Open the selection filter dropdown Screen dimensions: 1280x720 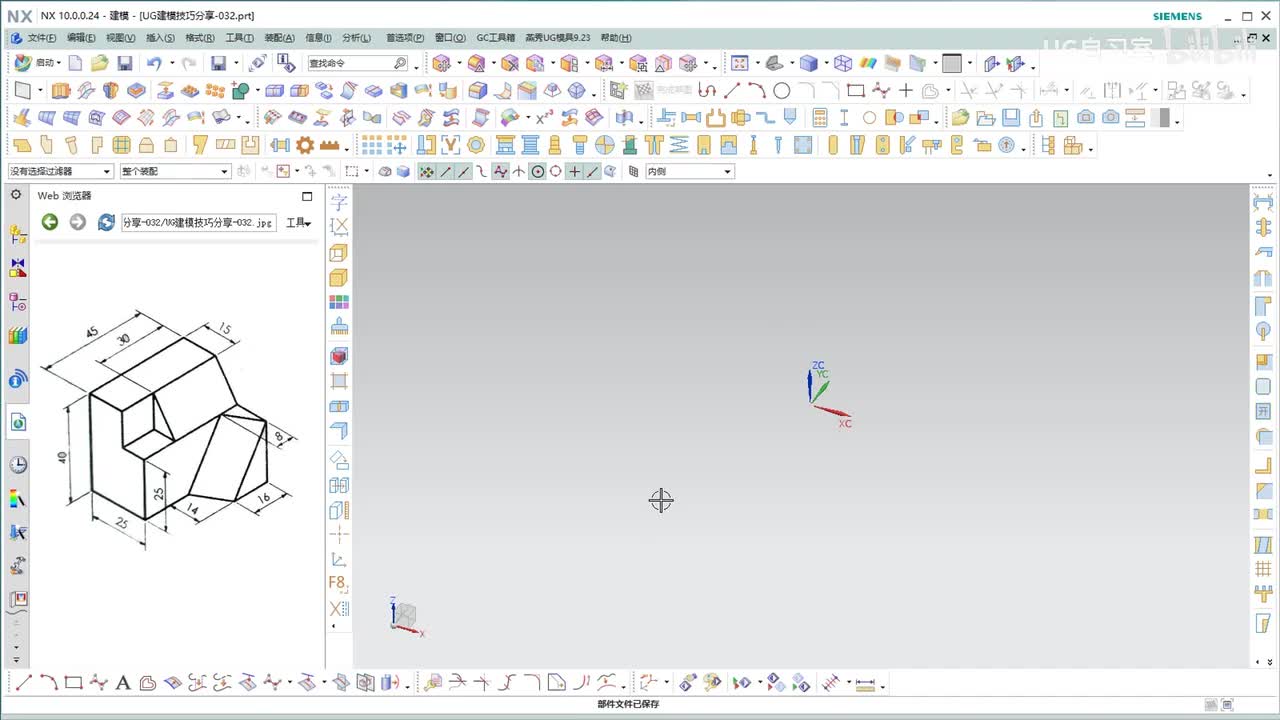[61, 172]
